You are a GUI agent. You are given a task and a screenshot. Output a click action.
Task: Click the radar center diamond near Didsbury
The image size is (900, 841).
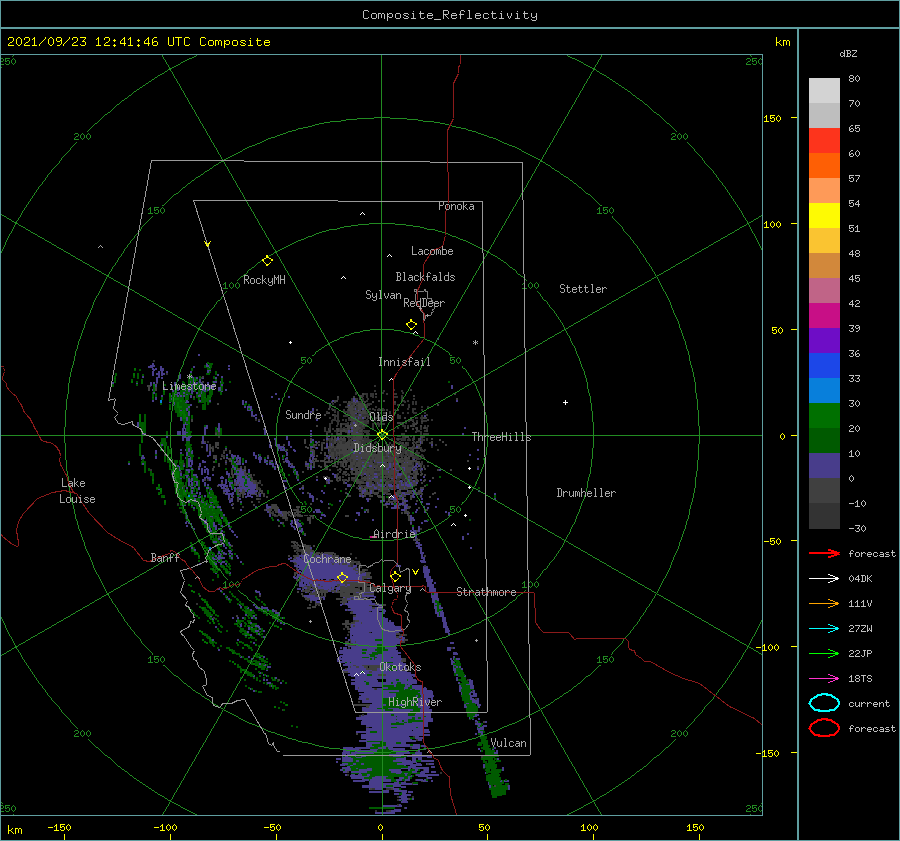click(382, 435)
